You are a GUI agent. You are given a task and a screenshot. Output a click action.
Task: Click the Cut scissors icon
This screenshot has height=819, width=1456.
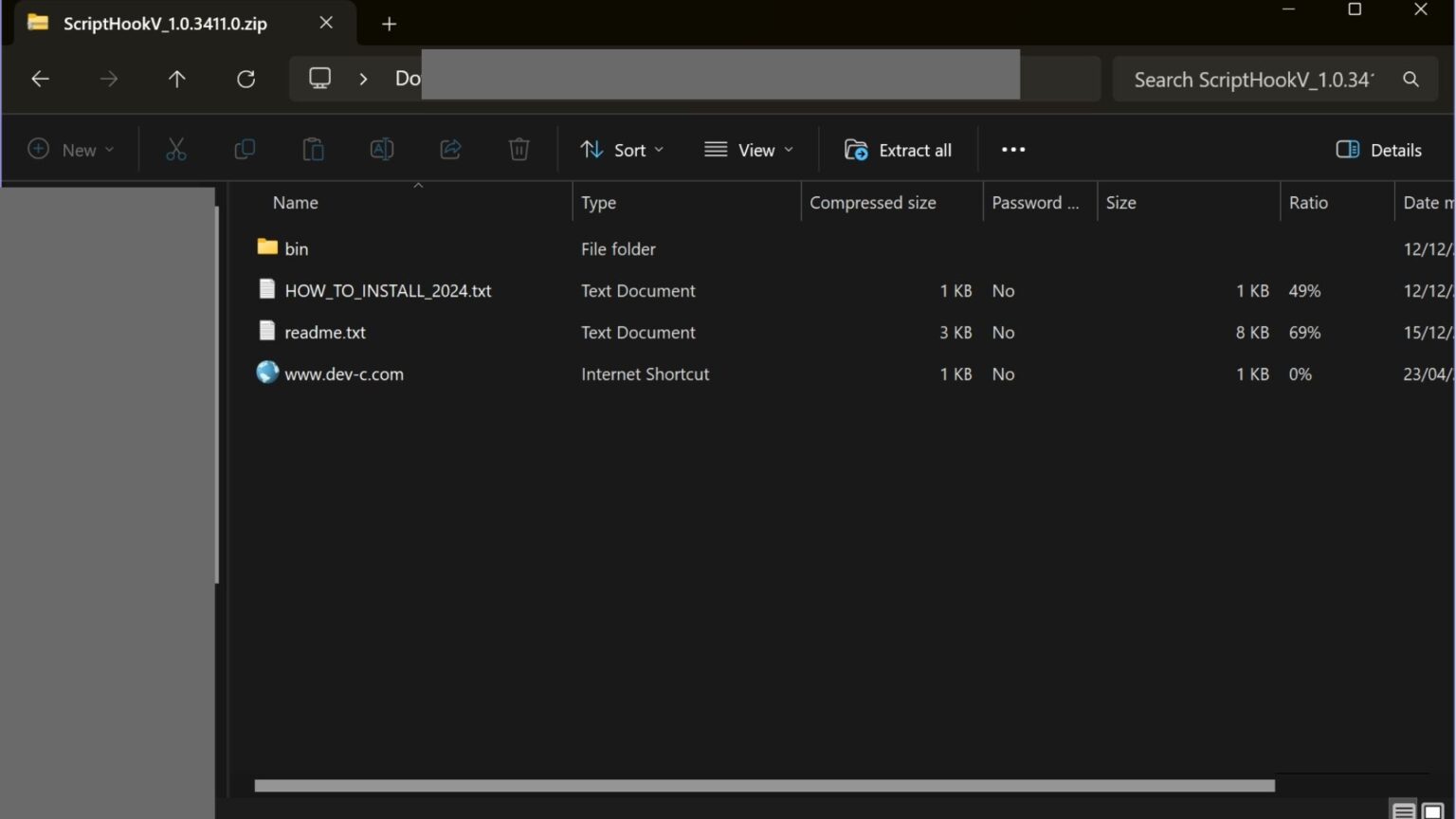[x=176, y=150]
